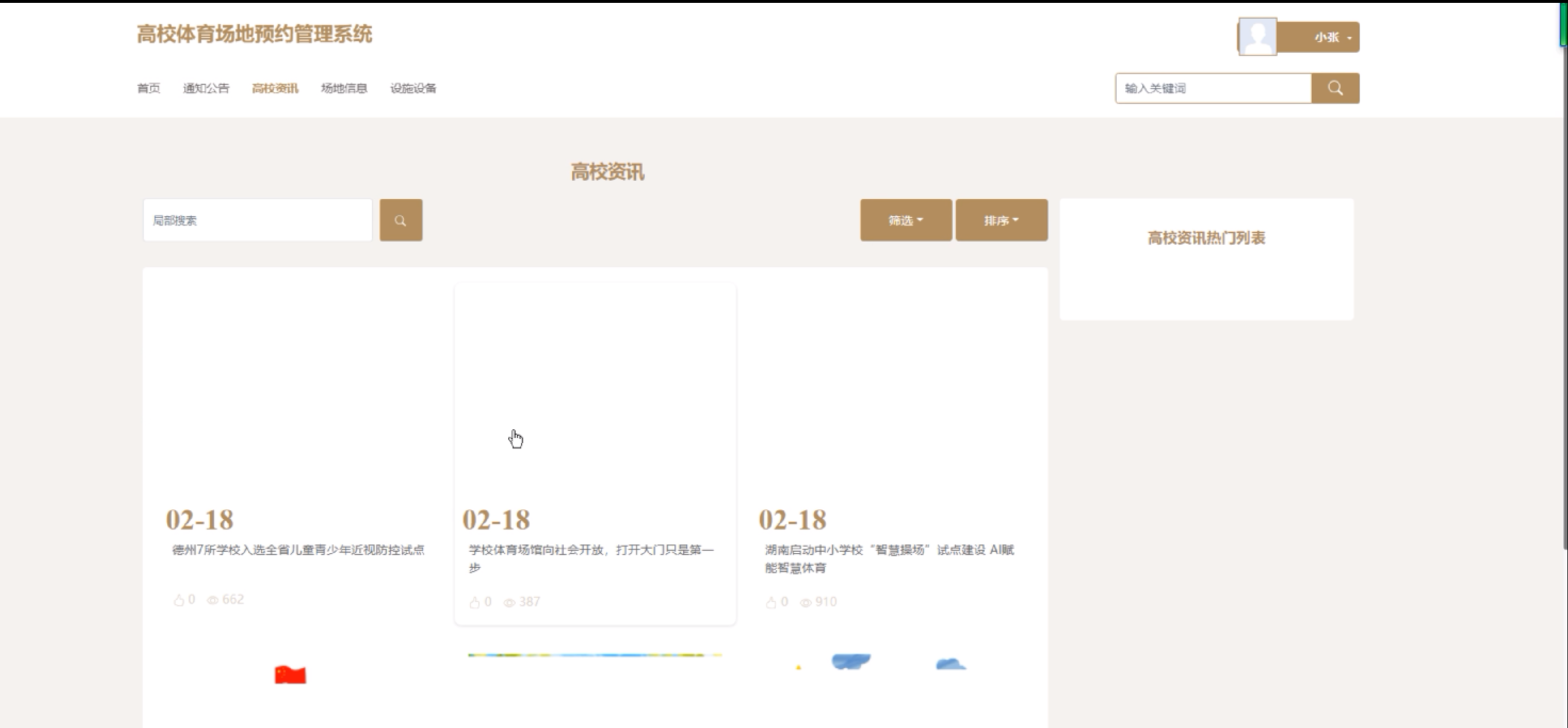Focus the 局部搜索 input box
This screenshot has height=728, width=1568.
coord(257,220)
